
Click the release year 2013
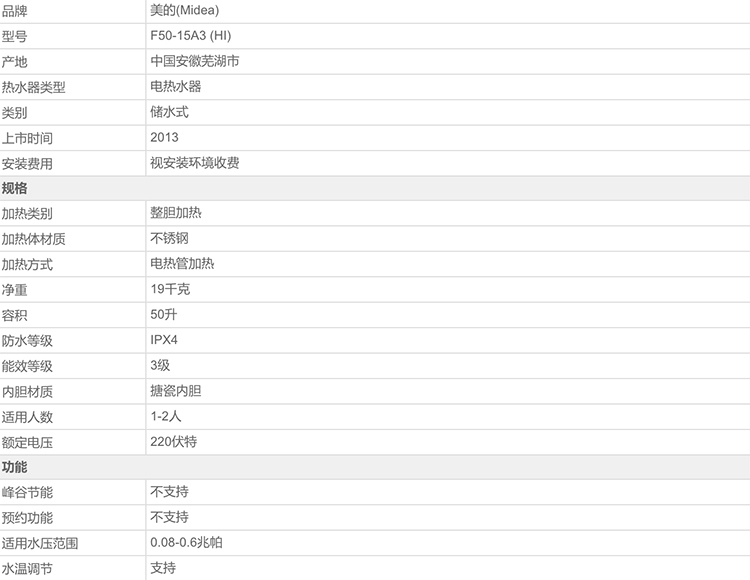(x=164, y=137)
